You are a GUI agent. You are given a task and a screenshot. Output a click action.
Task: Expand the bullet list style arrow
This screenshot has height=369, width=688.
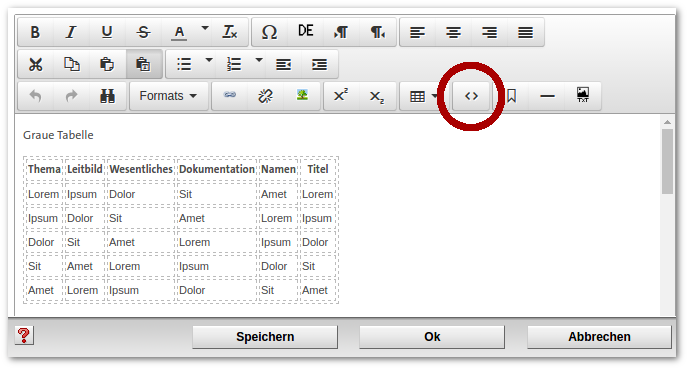tap(209, 61)
